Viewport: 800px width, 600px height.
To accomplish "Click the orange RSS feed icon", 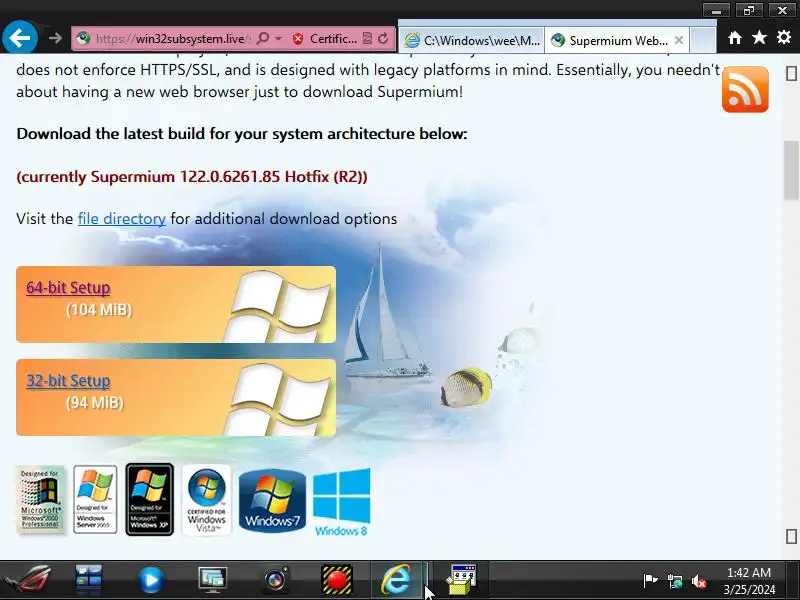I will pyautogui.click(x=745, y=89).
